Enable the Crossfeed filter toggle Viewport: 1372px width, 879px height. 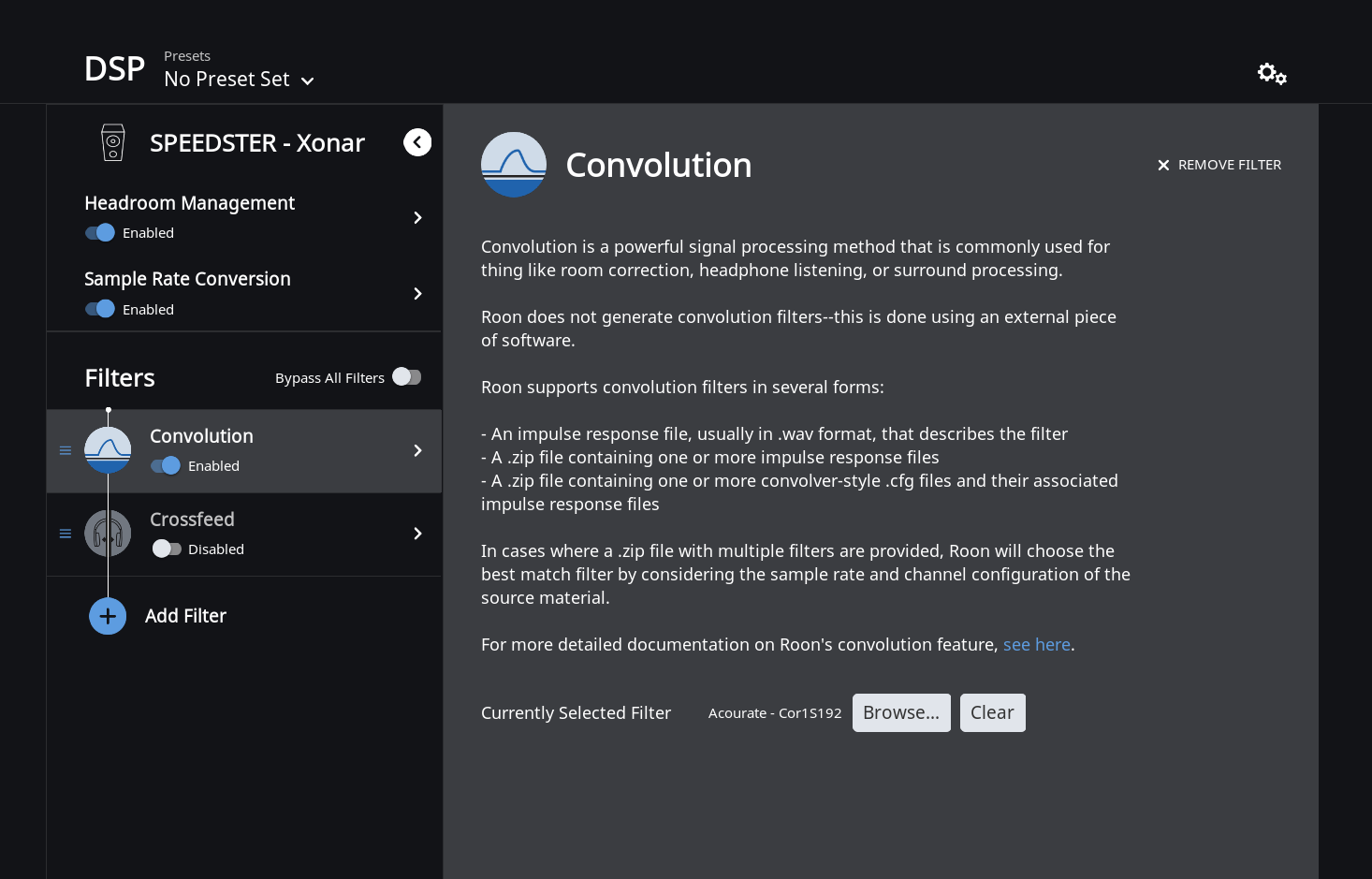tap(167, 549)
